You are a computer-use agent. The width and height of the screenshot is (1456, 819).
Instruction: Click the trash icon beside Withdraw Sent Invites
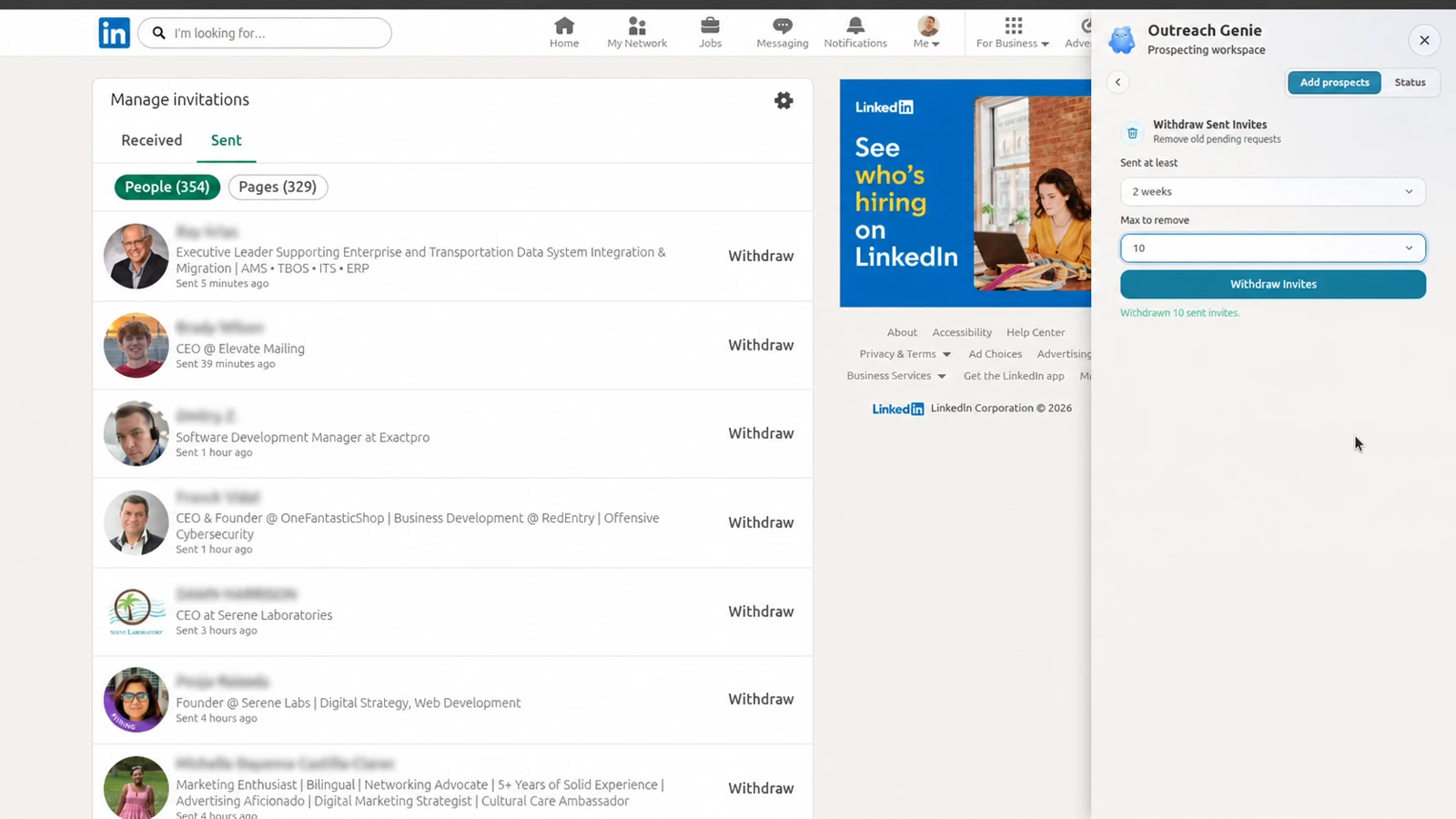point(1132,133)
